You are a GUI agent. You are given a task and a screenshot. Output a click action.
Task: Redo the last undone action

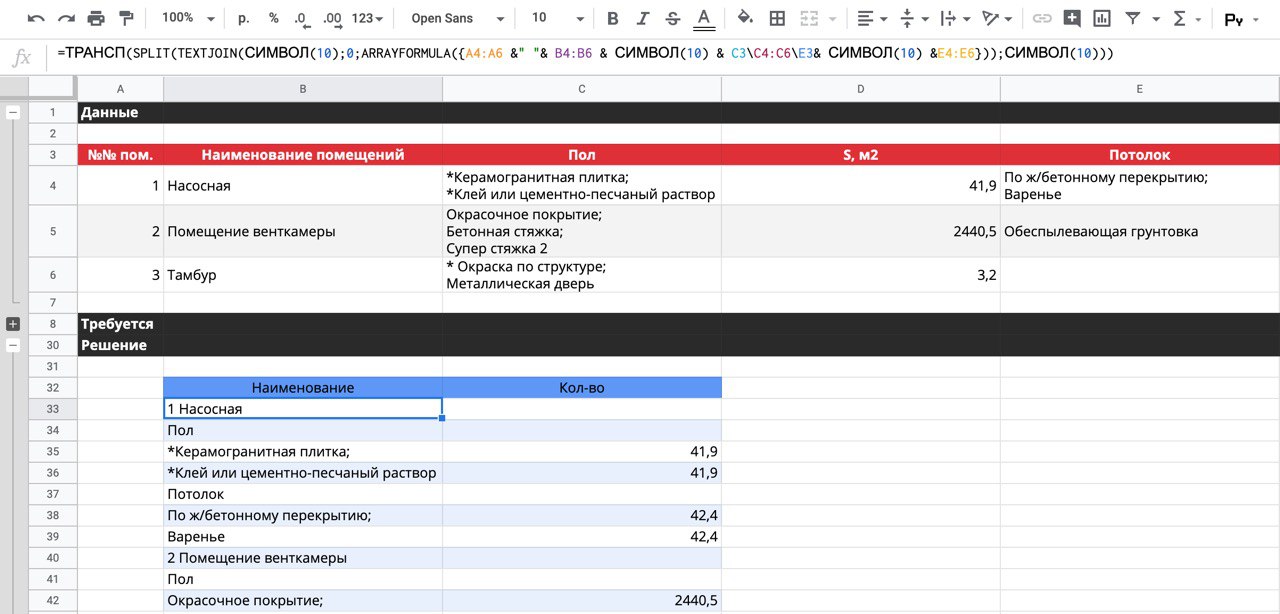tap(66, 18)
